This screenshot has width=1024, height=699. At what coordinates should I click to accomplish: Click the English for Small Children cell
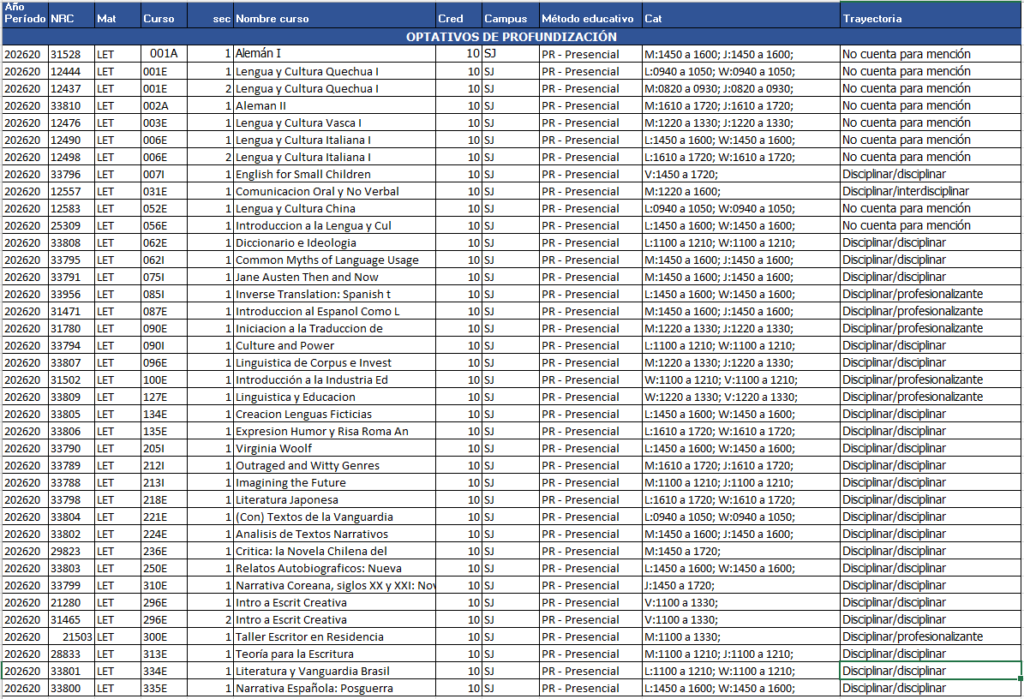coord(334,174)
